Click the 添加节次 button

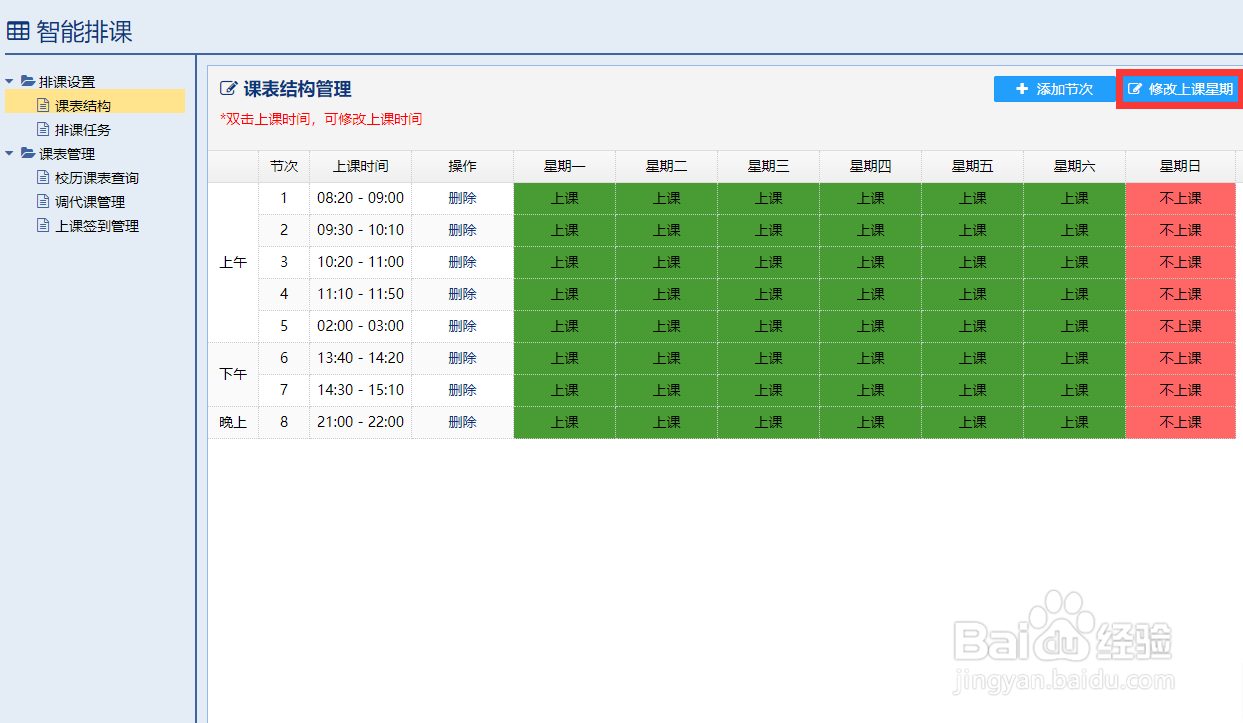[1055, 89]
